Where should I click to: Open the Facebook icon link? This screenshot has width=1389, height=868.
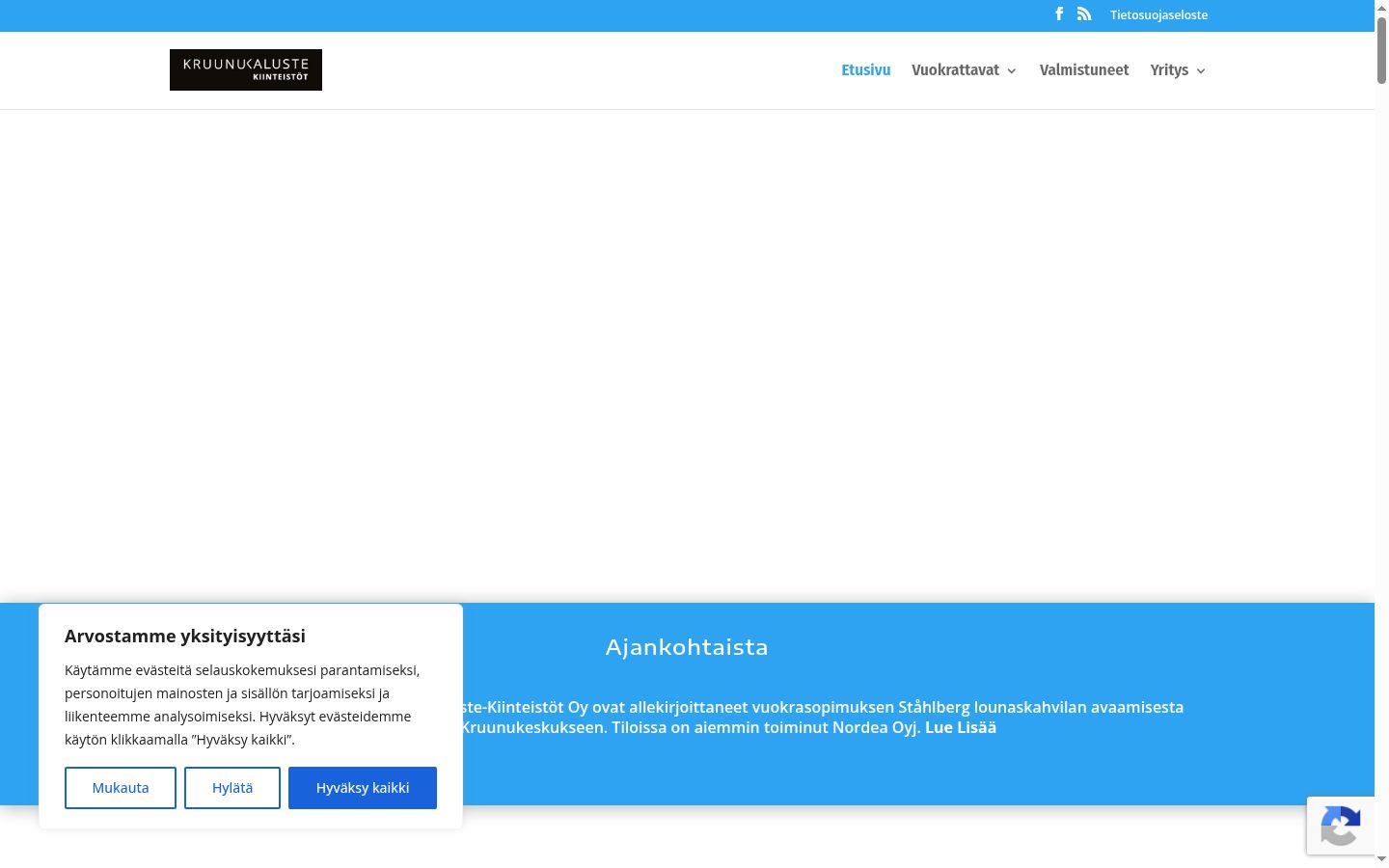[x=1059, y=14]
